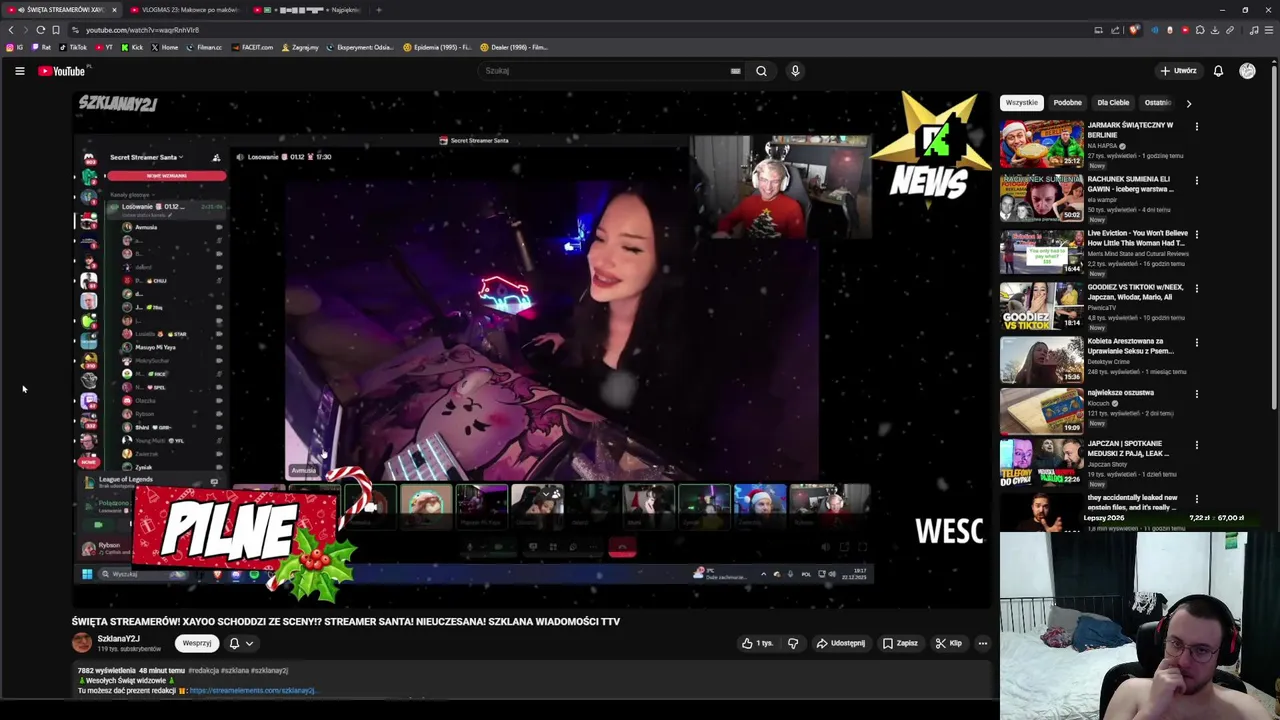
Task: Open the account avatar menu
Action: (x=1247, y=71)
